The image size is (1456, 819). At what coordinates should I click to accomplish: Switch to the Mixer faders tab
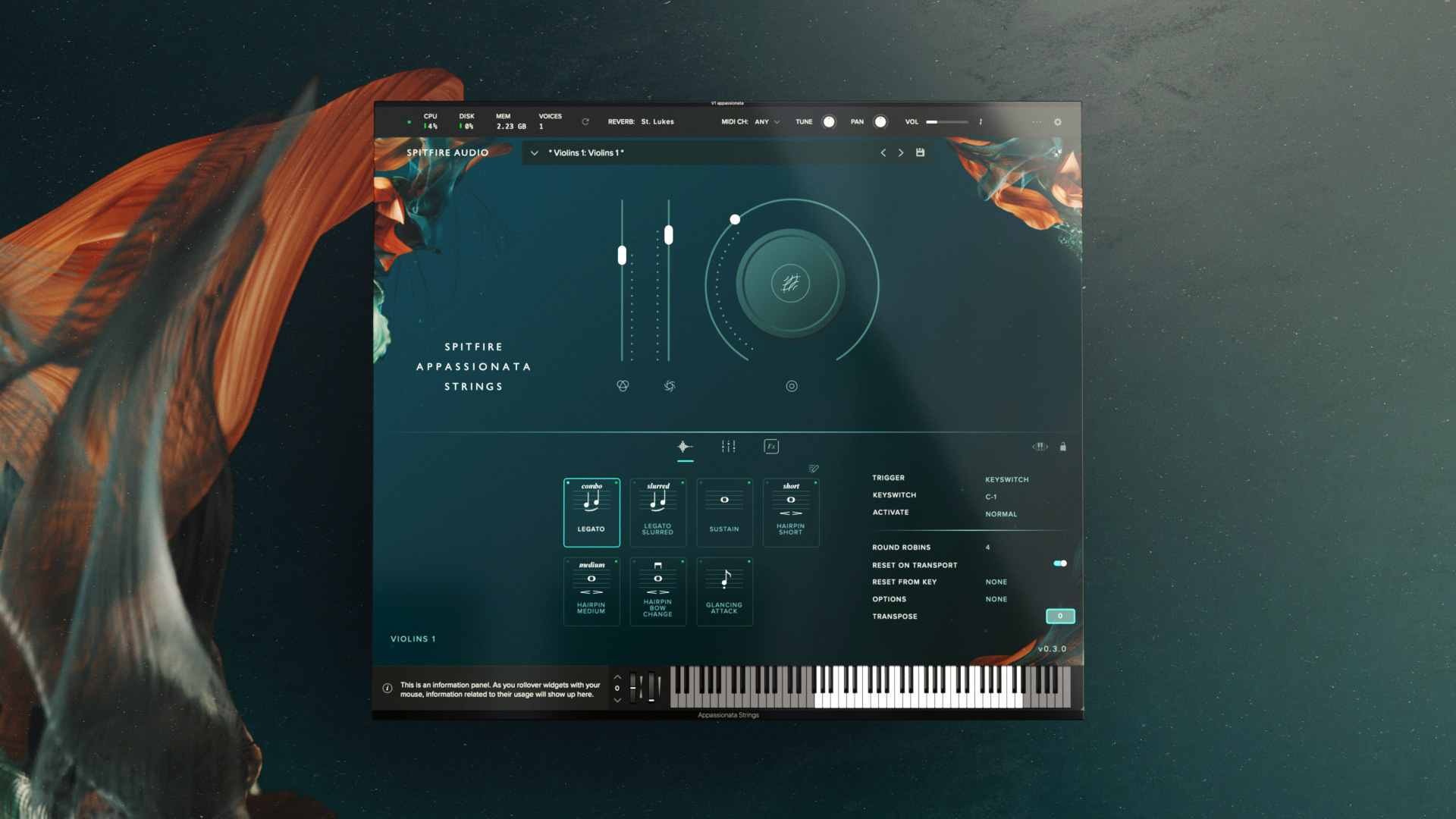pos(728,447)
